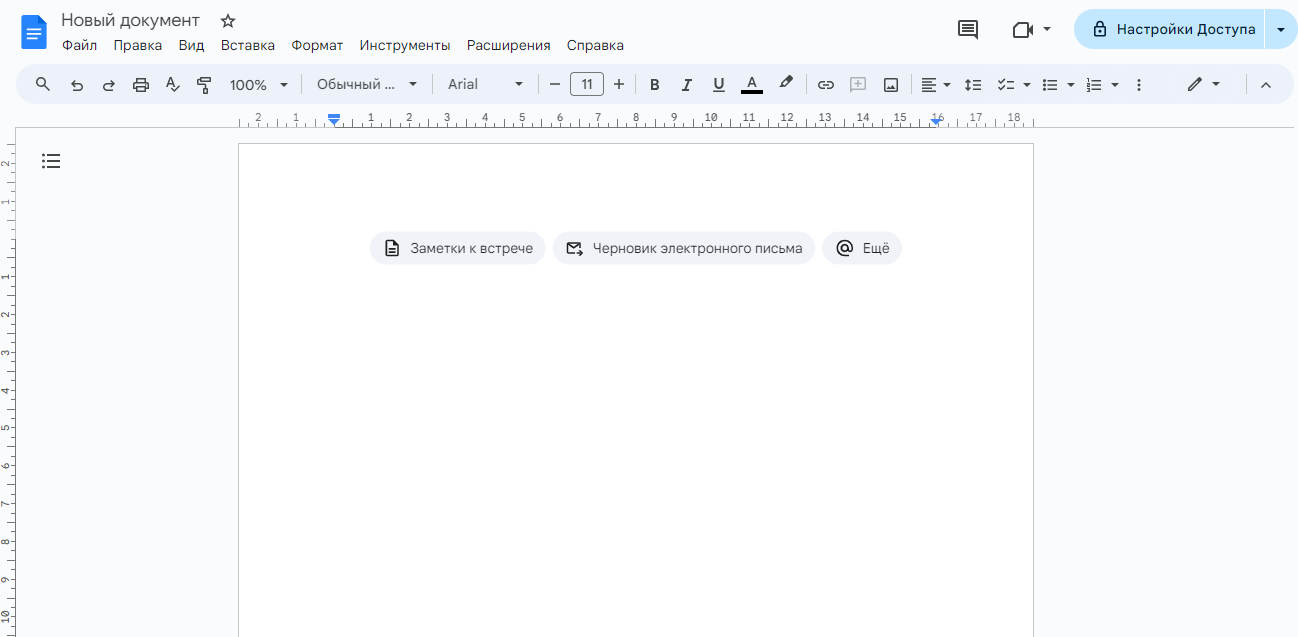1298x637 pixels.
Task: Click the Print icon
Action: (x=140, y=84)
